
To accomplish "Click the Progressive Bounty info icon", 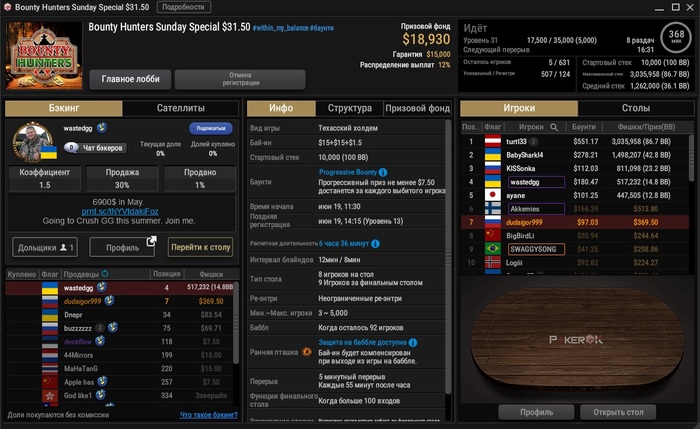I will click(x=383, y=172).
